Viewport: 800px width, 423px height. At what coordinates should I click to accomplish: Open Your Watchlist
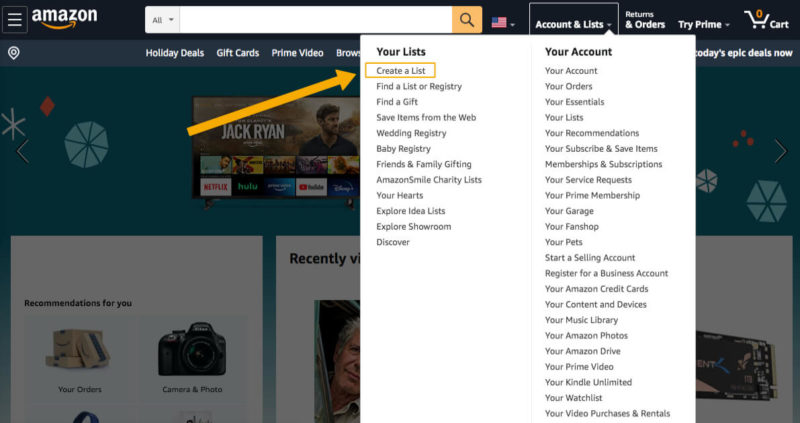click(x=573, y=398)
